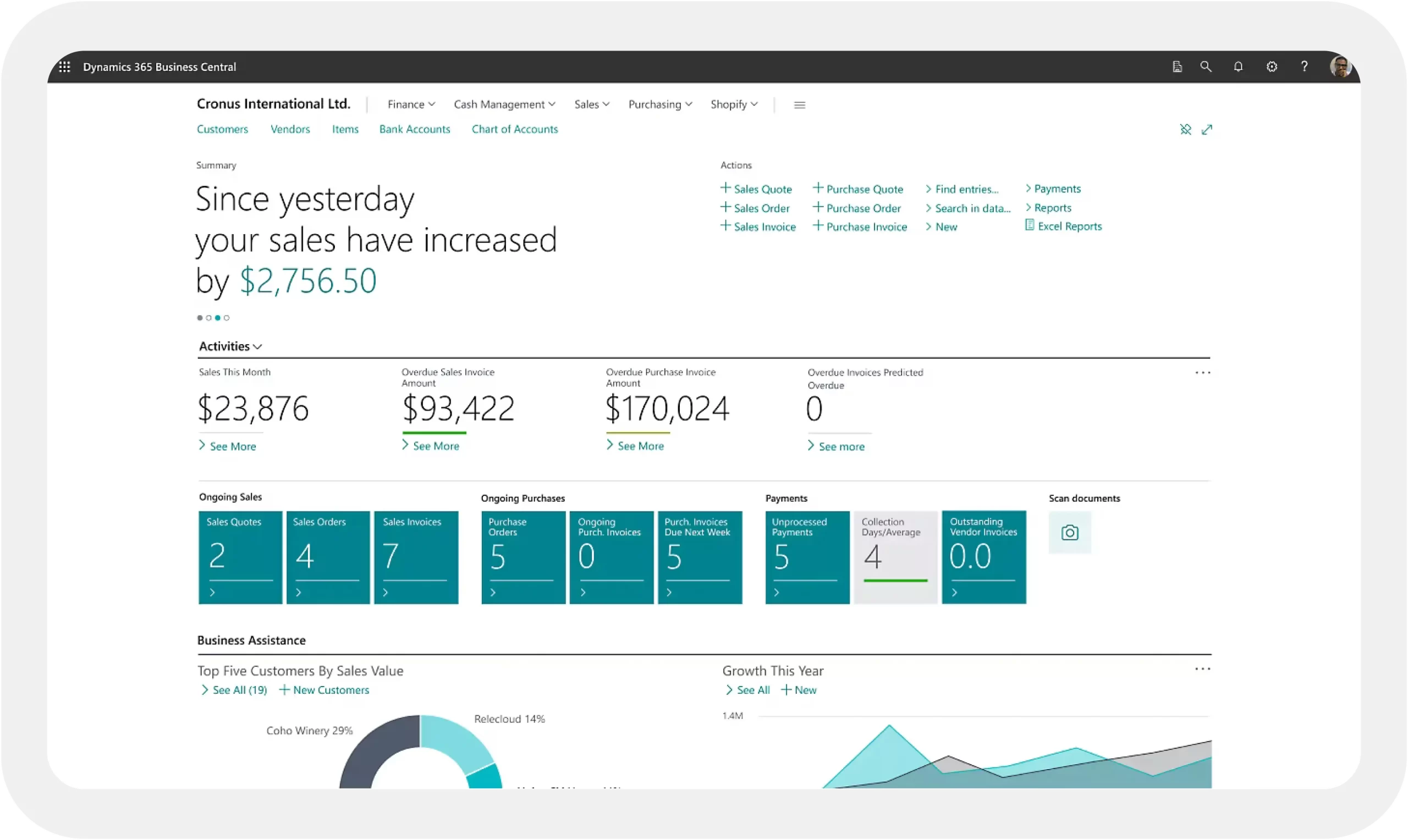
Task: Select the last summary carousel dot
Action: coord(227,318)
